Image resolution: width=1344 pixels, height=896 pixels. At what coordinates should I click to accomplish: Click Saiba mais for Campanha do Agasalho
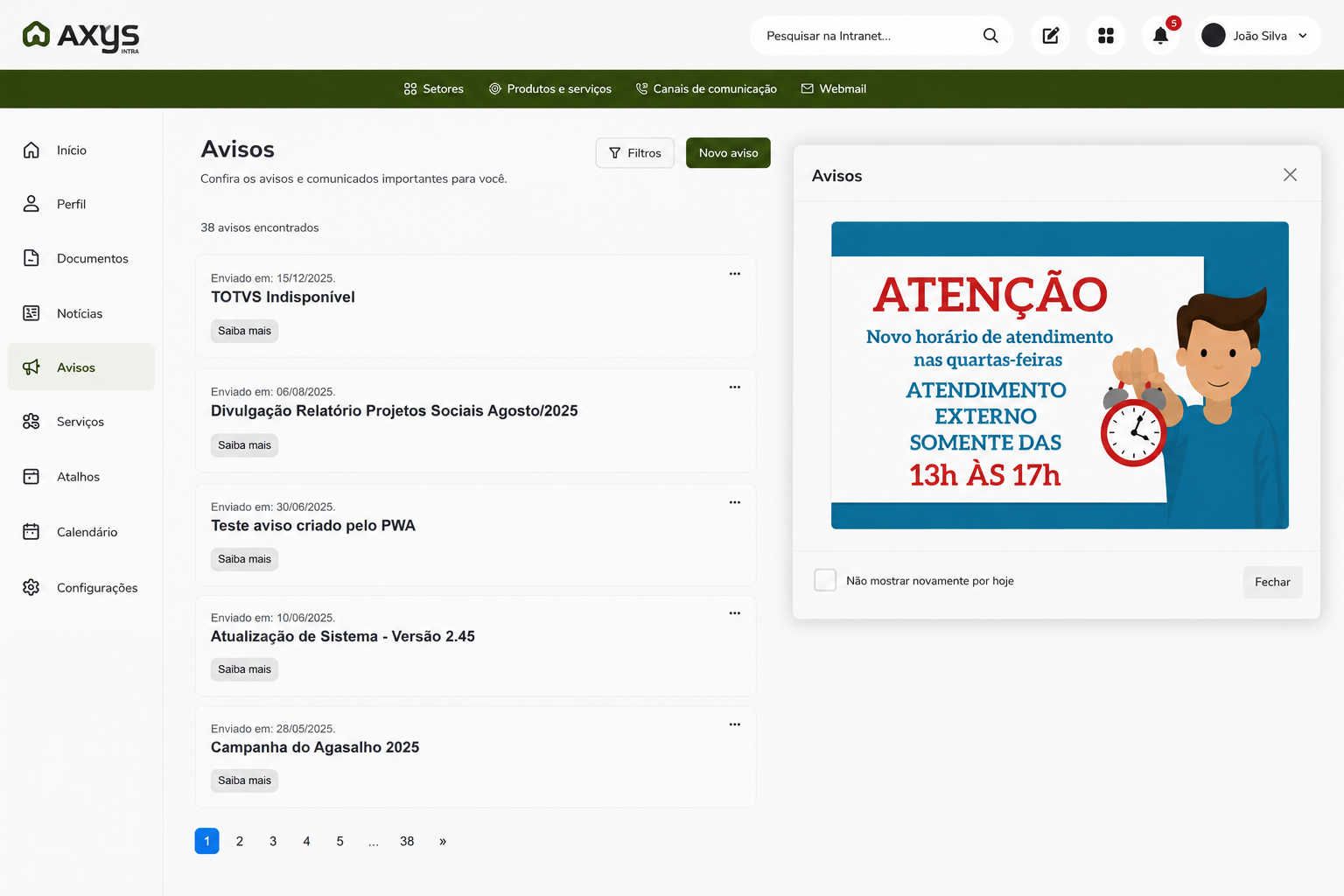click(x=244, y=780)
